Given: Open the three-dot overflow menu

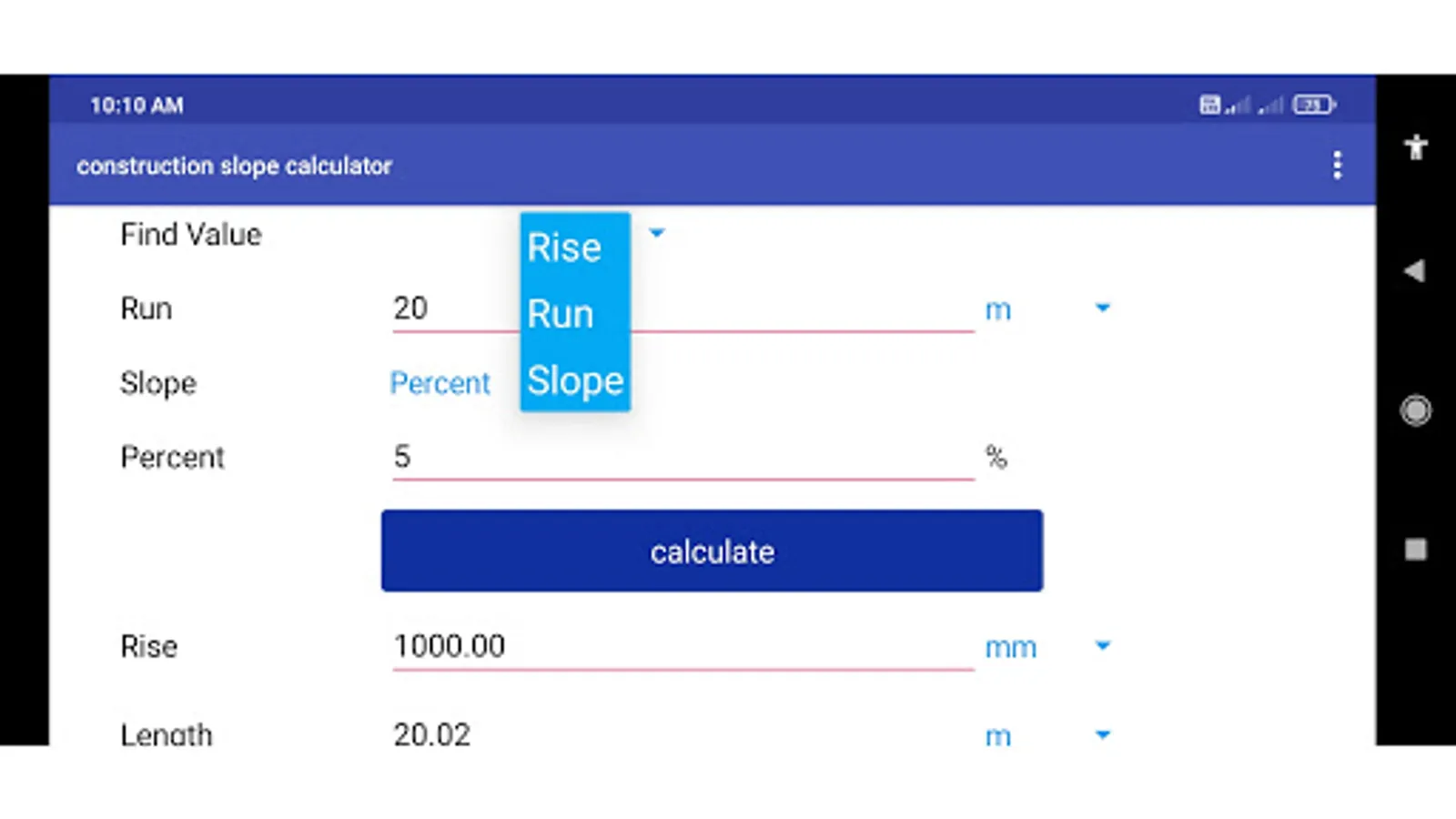Looking at the screenshot, I should coord(1337,166).
